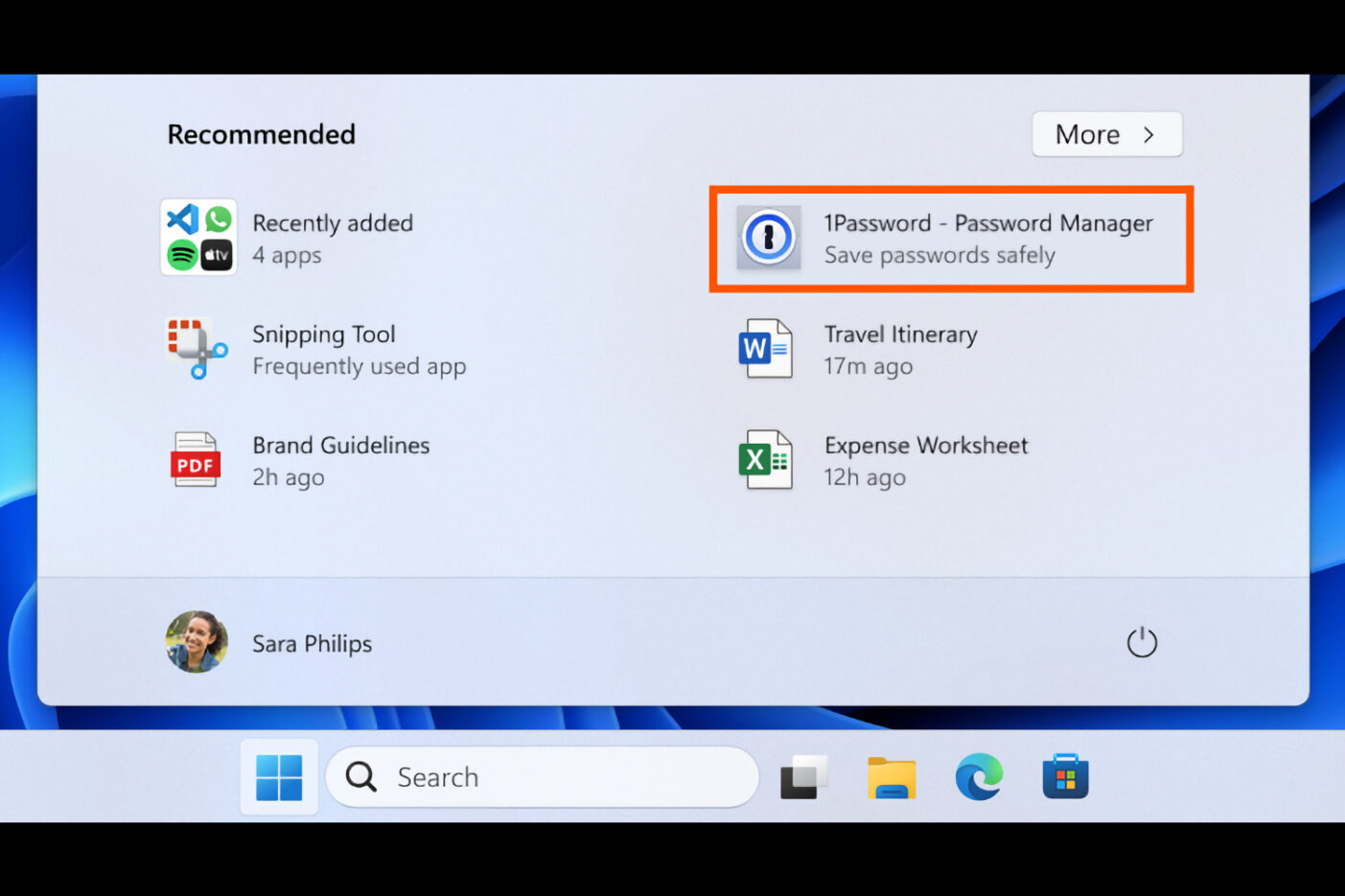Select the Sara Philips account name
Screen dimensions: 1345x896
click(x=312, y=644)
